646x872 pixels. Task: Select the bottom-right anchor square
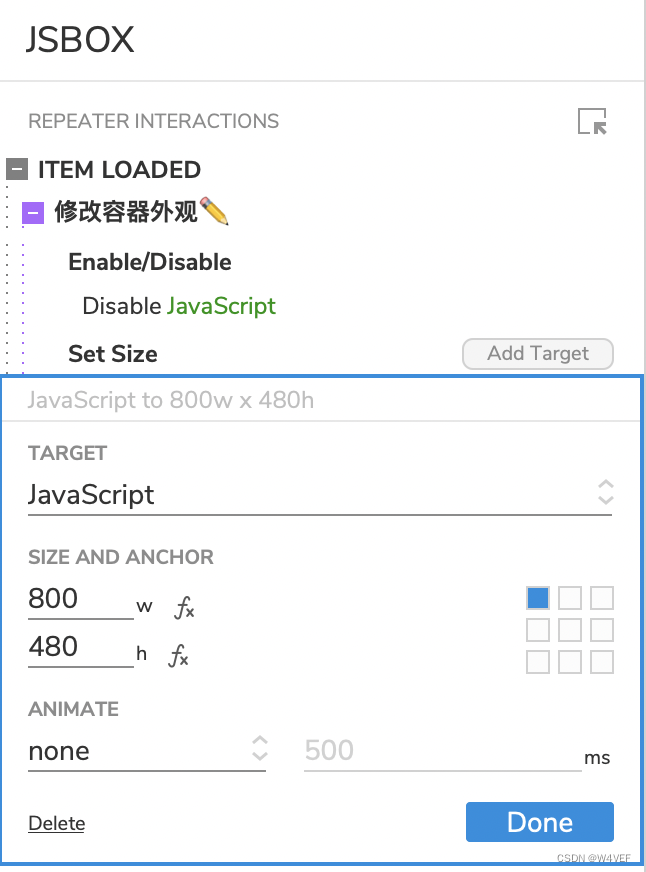click(602, 662)
